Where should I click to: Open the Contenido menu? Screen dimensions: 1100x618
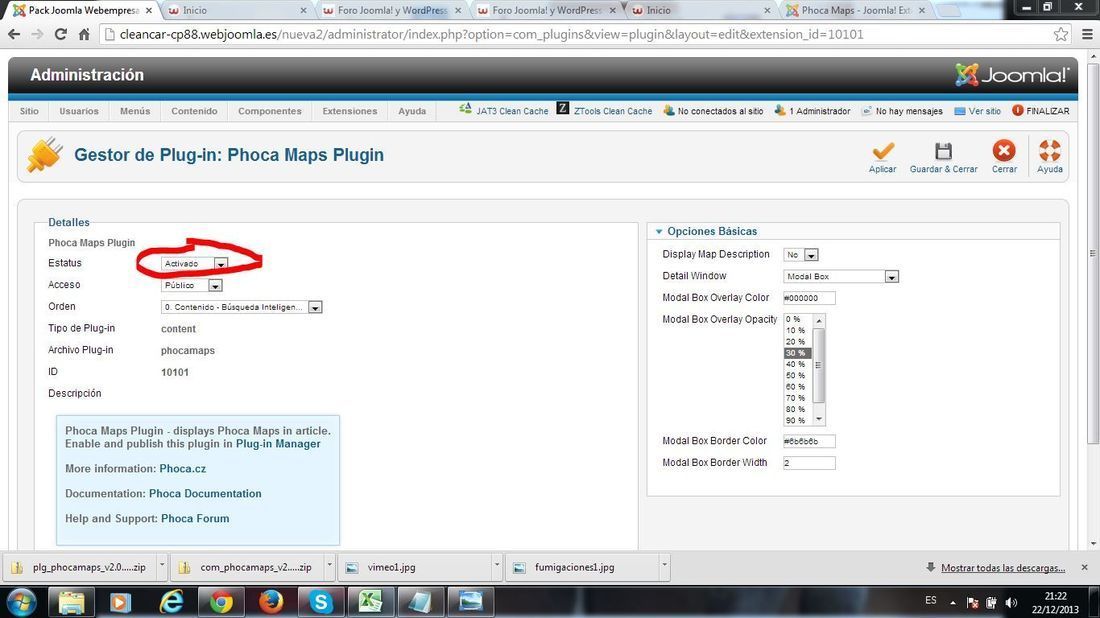tap(194, 111)
